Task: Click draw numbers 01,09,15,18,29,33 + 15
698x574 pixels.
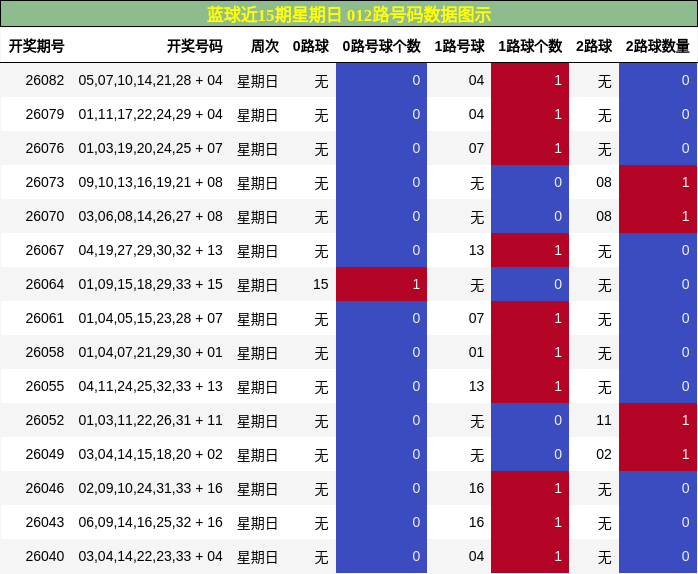Action: (x=150, y=284)
